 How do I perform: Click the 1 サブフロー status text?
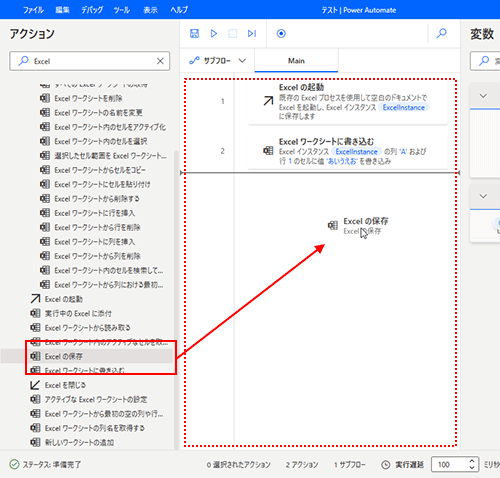point(350,465)
